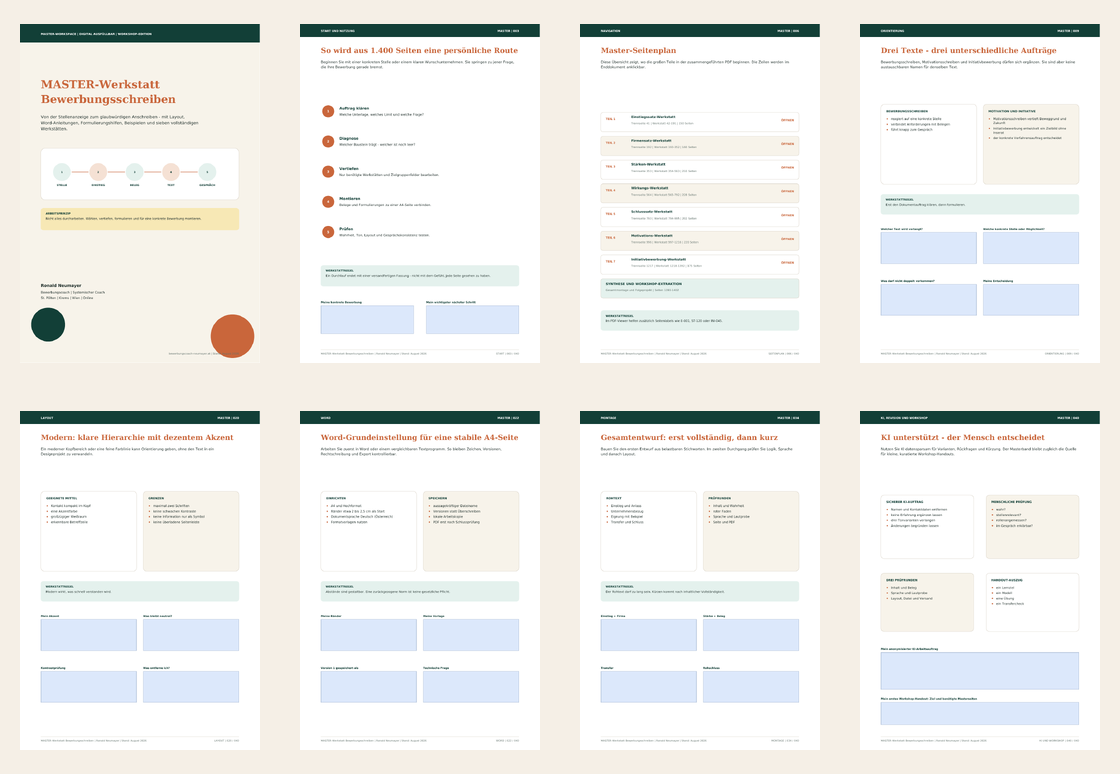Click the step circle next to 'Montieren'
This screenshot has height=774, width=1120.
pyautogui.click(x=328, y=201)
